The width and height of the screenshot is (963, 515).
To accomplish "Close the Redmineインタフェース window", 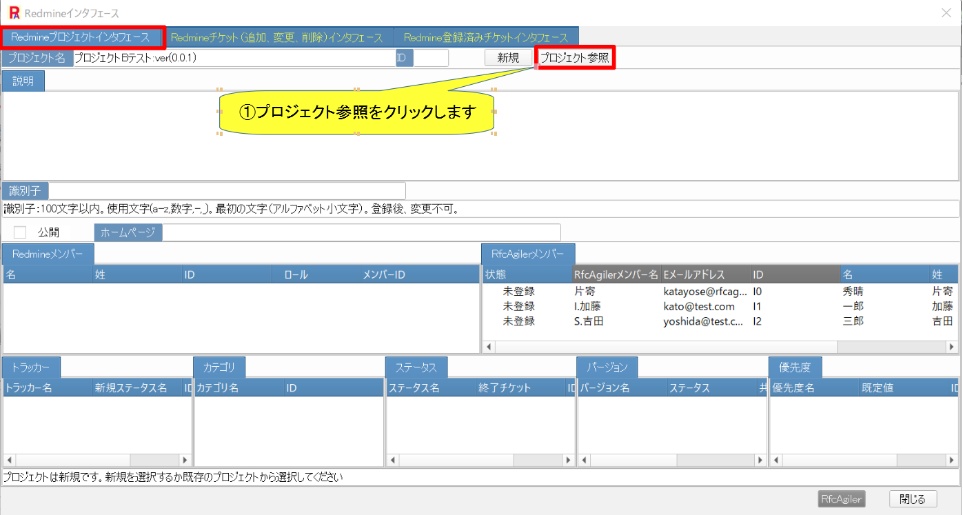I will 946,13.
